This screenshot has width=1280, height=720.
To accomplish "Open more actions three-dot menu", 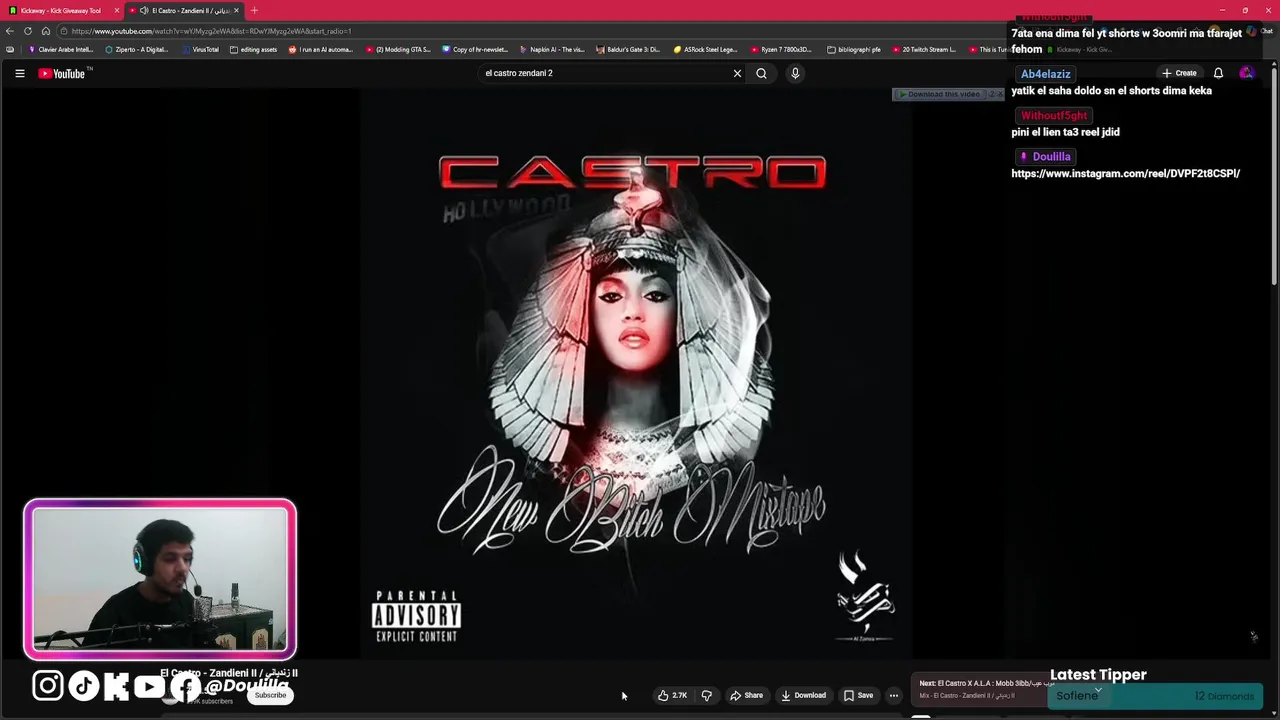I will [894, 695].
